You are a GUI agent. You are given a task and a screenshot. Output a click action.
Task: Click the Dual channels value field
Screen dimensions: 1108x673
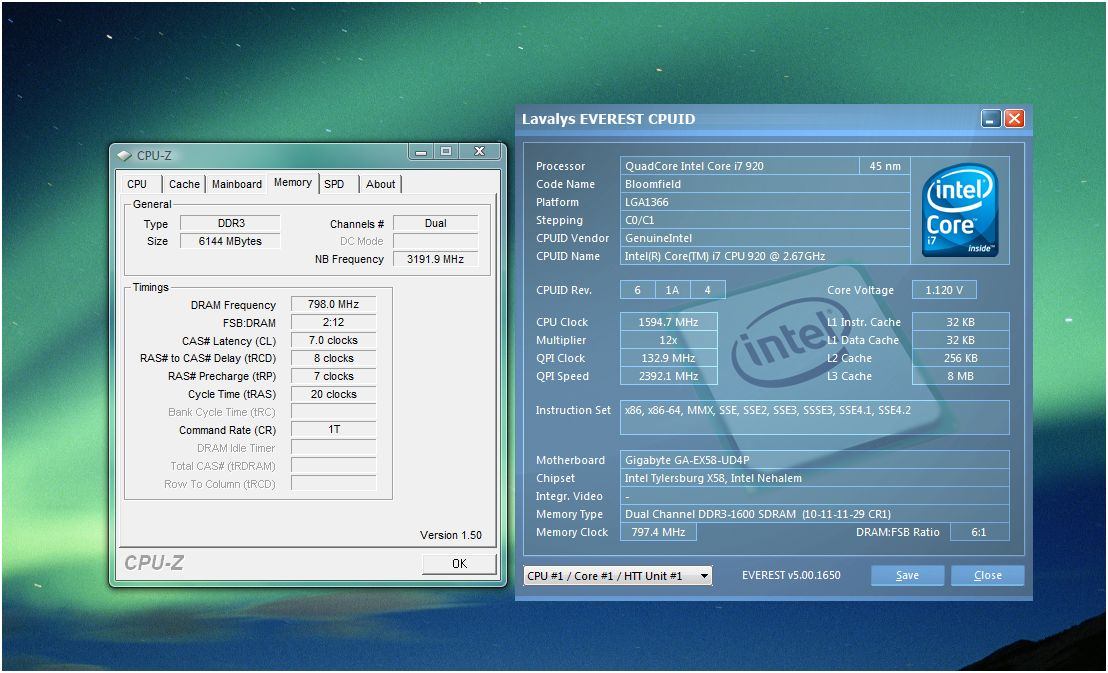coord(435,223)
